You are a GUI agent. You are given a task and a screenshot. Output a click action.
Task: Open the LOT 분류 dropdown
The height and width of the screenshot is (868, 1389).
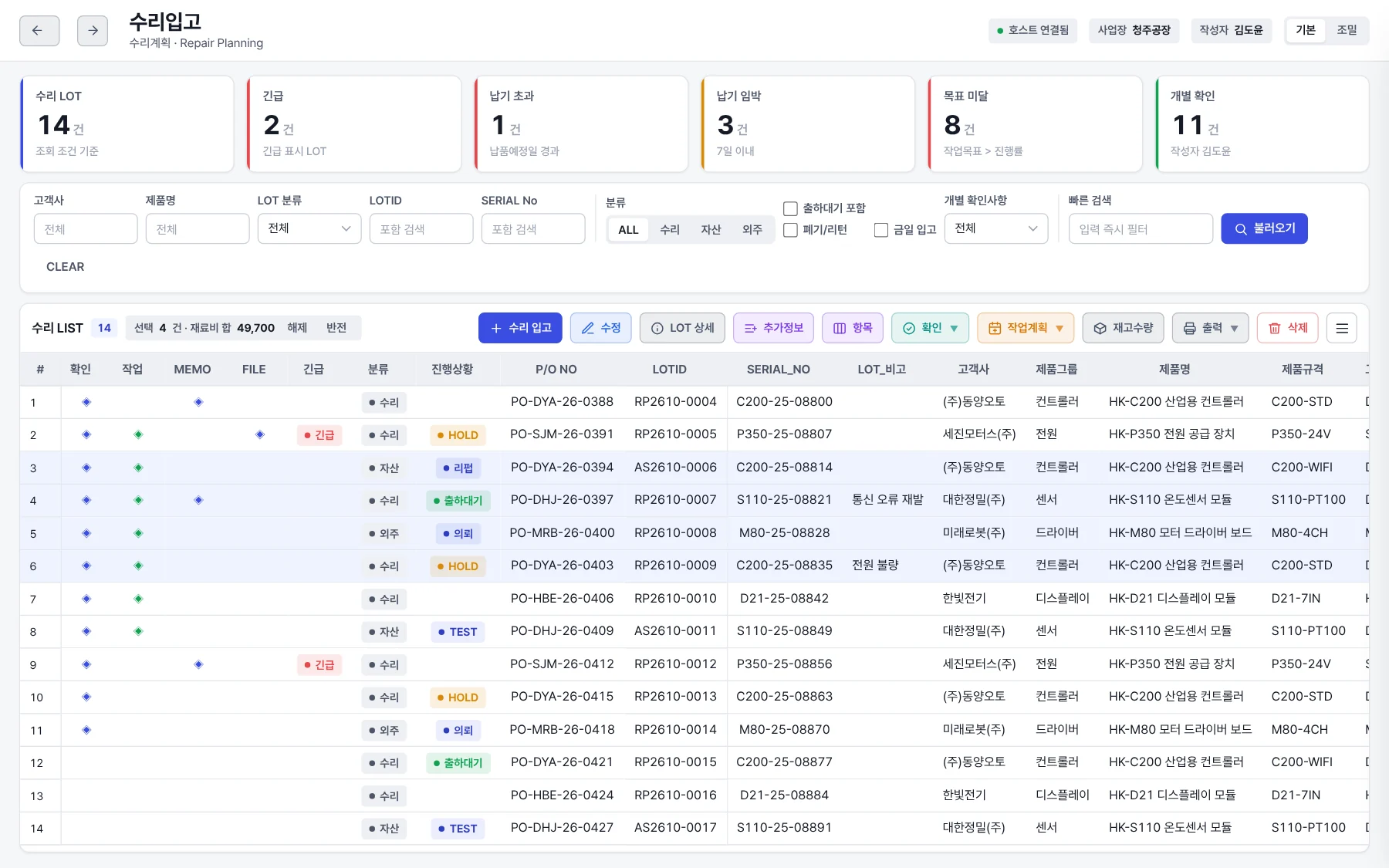click(x=309, y=228)
